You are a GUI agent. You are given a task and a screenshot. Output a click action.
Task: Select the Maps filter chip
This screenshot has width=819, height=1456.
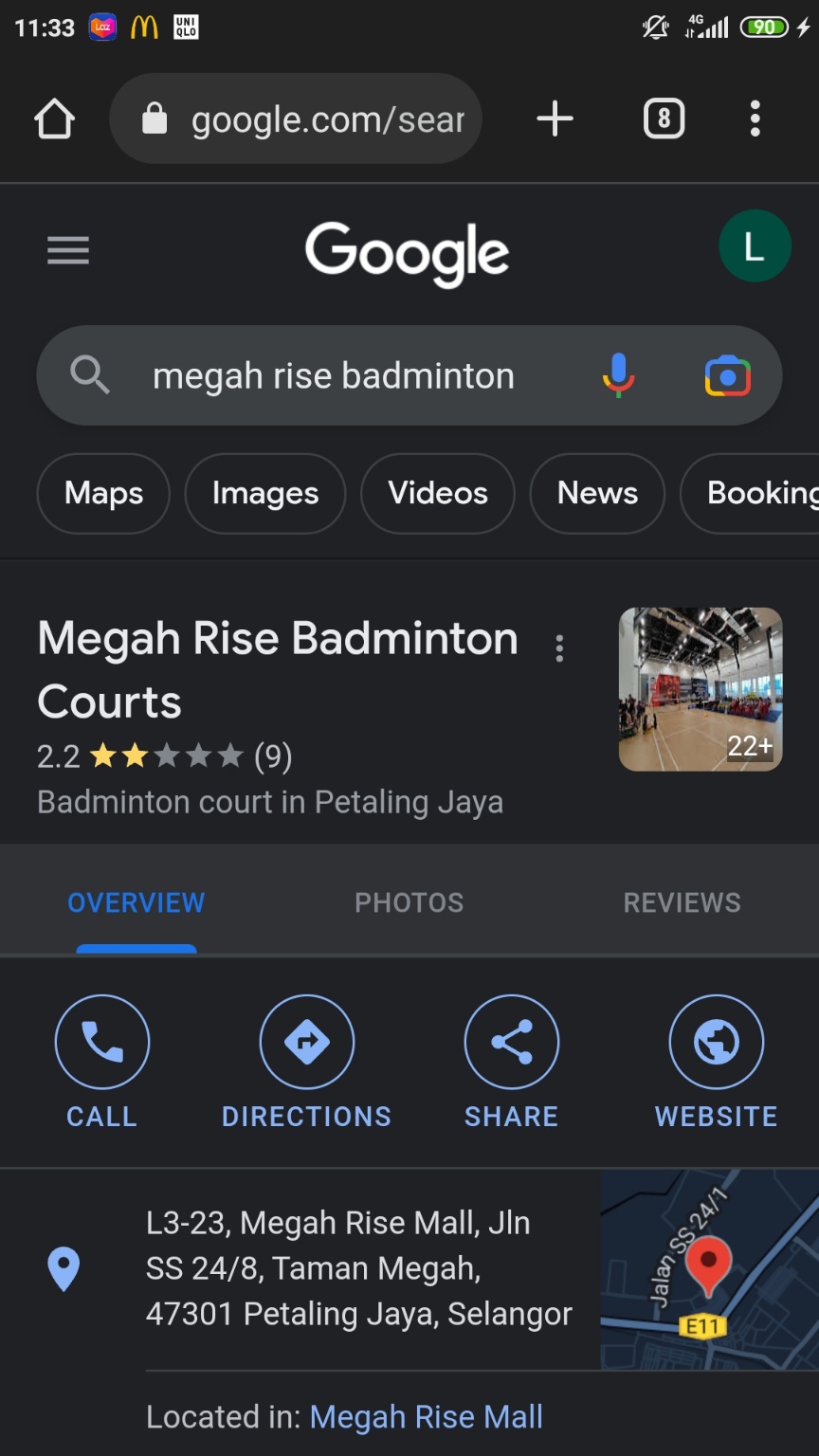tap(103, 493)
